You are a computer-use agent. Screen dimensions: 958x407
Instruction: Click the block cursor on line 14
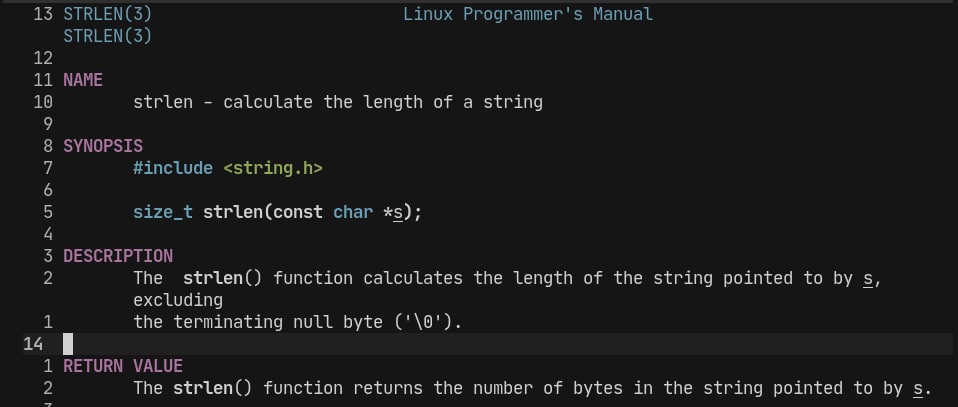(x=68, y=344)
